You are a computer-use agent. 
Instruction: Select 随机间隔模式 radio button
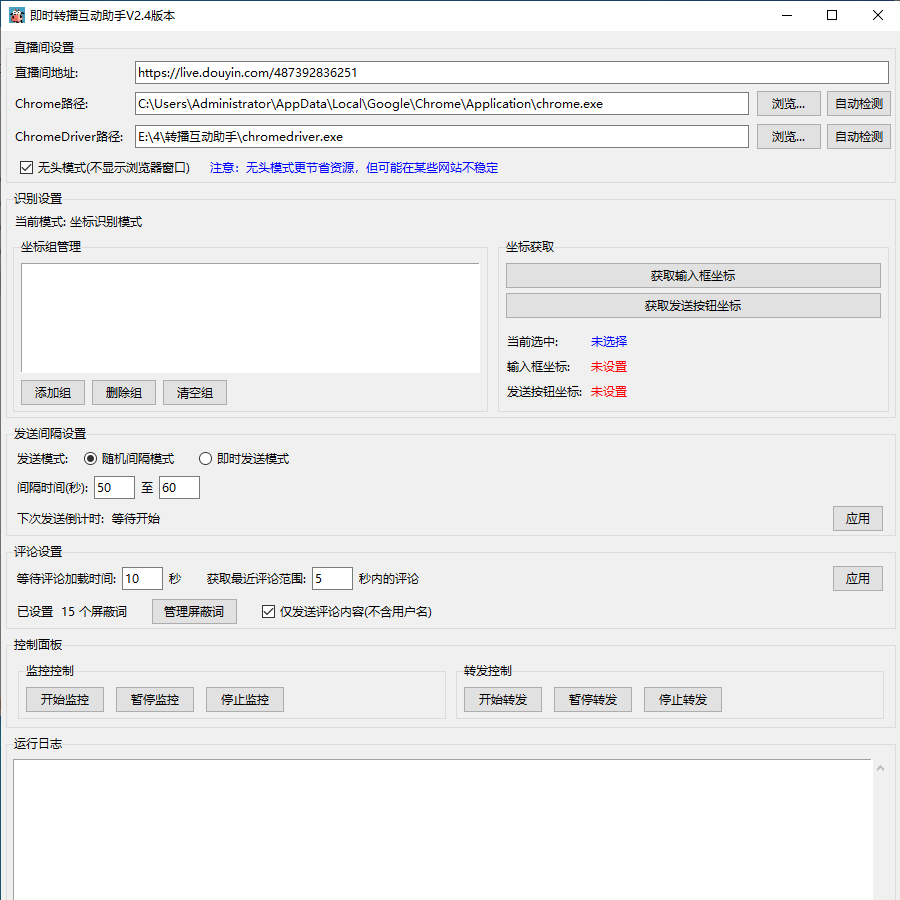91,459
